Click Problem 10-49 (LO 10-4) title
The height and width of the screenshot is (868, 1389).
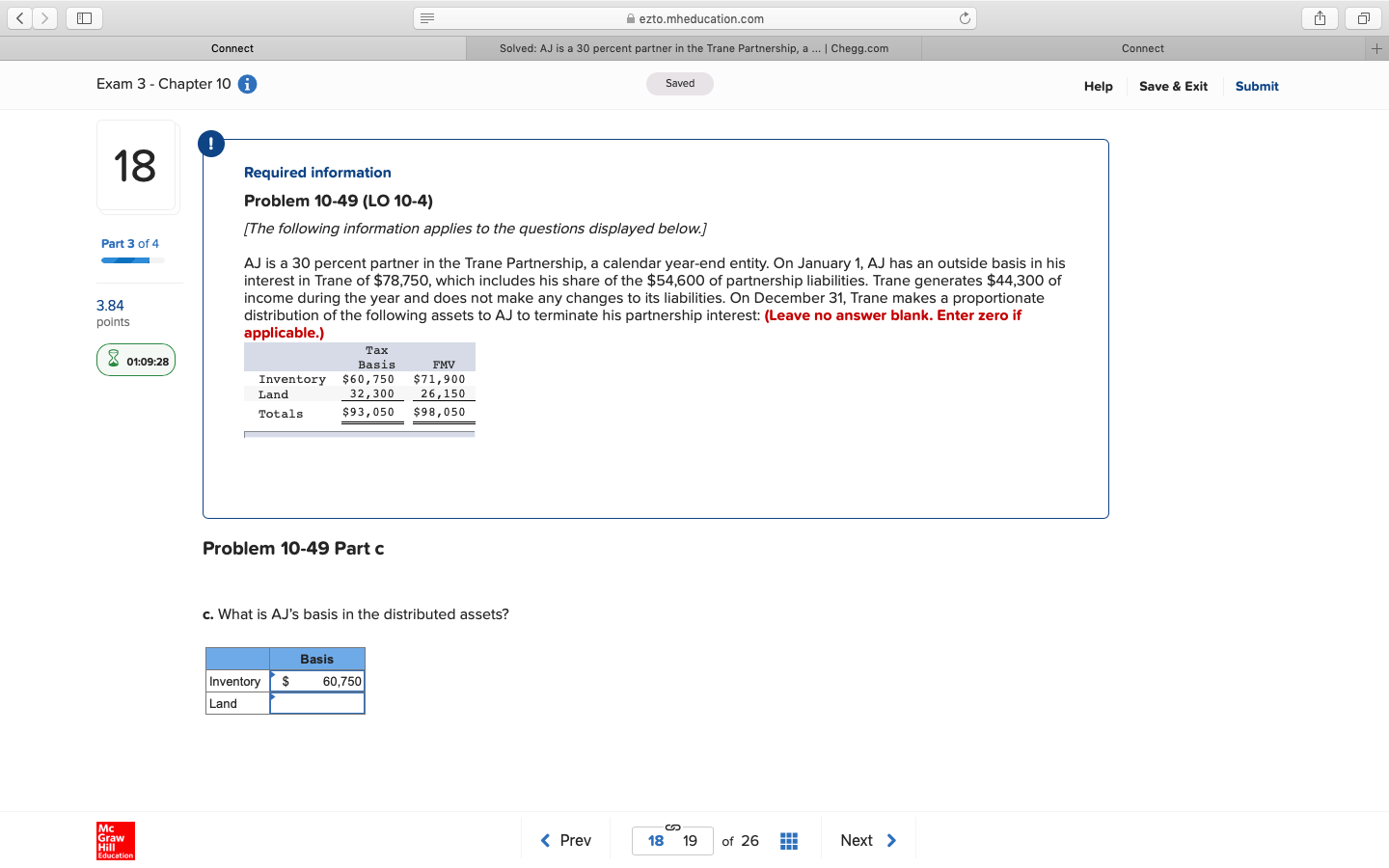[x=339, y=201]
